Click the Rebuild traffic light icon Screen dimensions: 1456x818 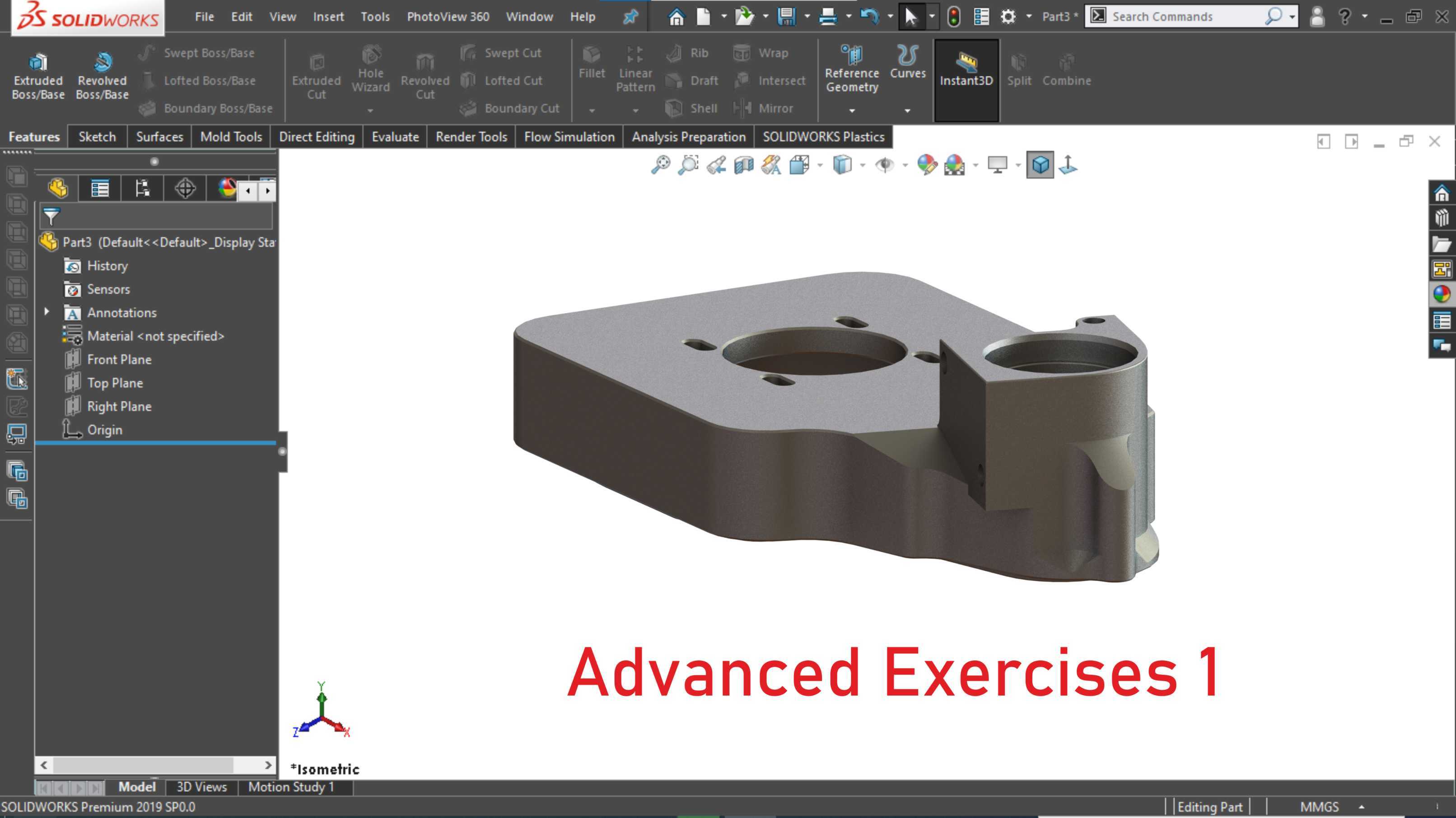pos(953,16)
